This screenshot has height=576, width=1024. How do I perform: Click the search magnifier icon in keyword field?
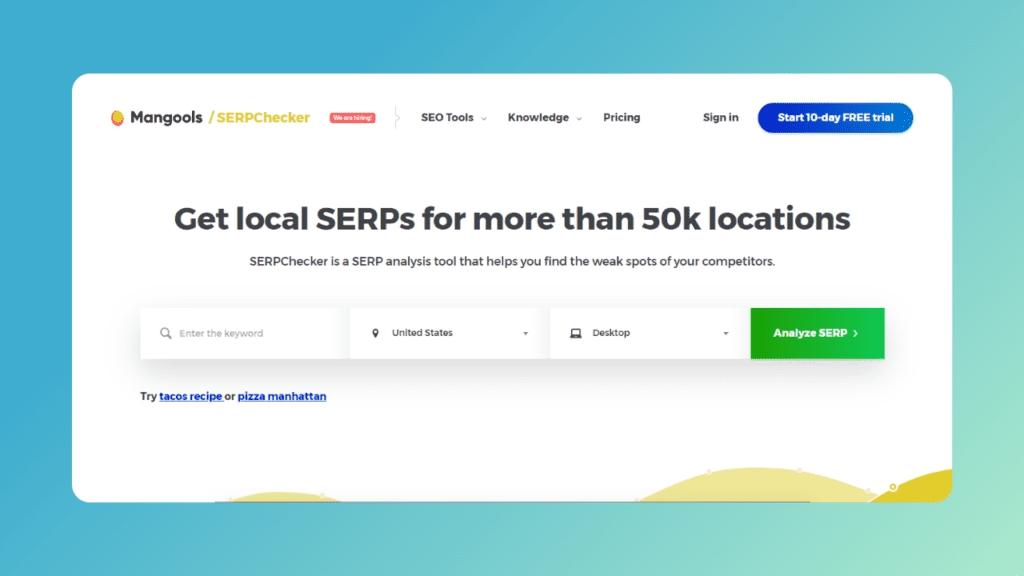pos(166,333)
